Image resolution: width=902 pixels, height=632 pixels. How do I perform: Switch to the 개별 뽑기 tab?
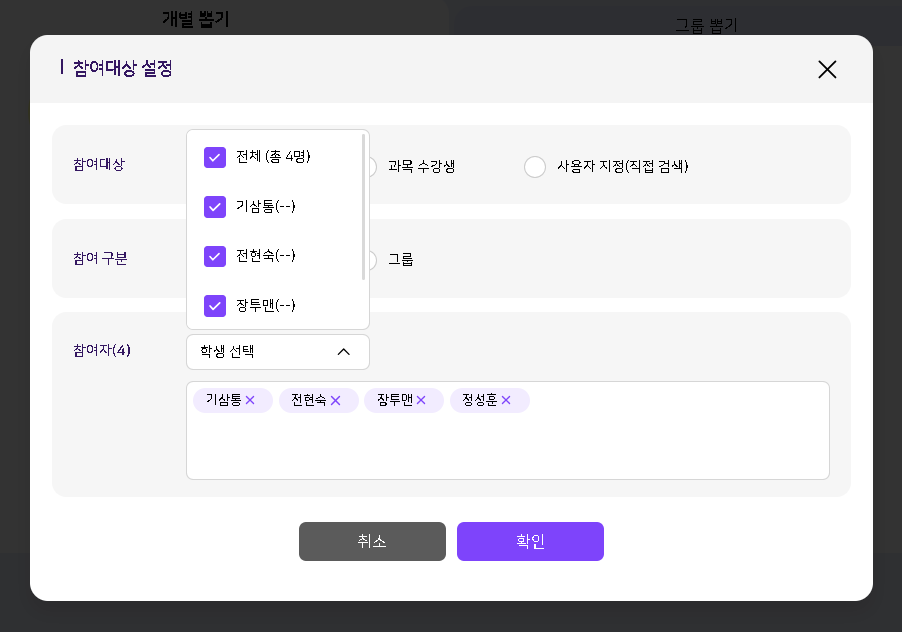(196, 19)
